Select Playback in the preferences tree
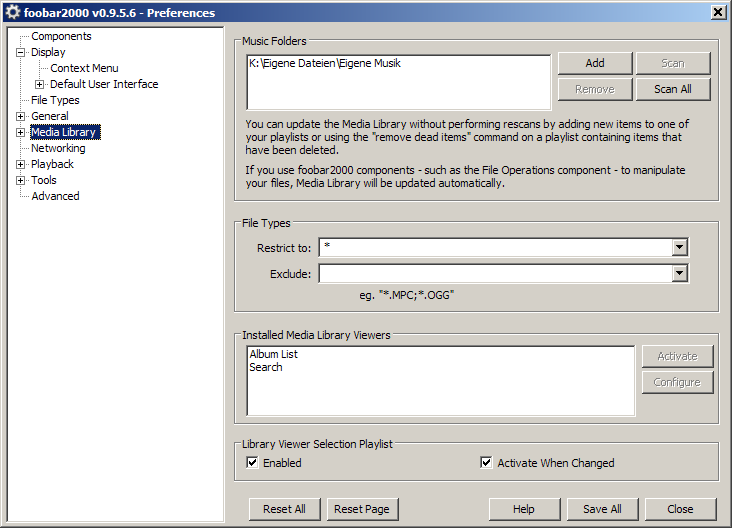 [52, 164]
